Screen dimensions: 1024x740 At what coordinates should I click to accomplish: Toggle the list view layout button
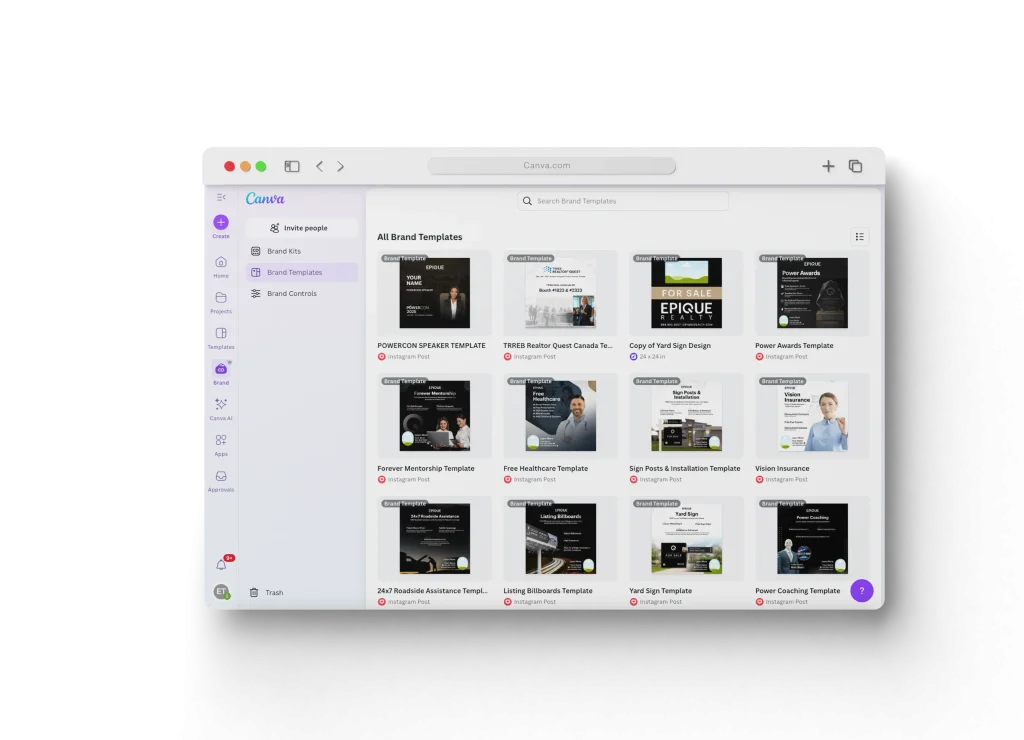(859, 237)
